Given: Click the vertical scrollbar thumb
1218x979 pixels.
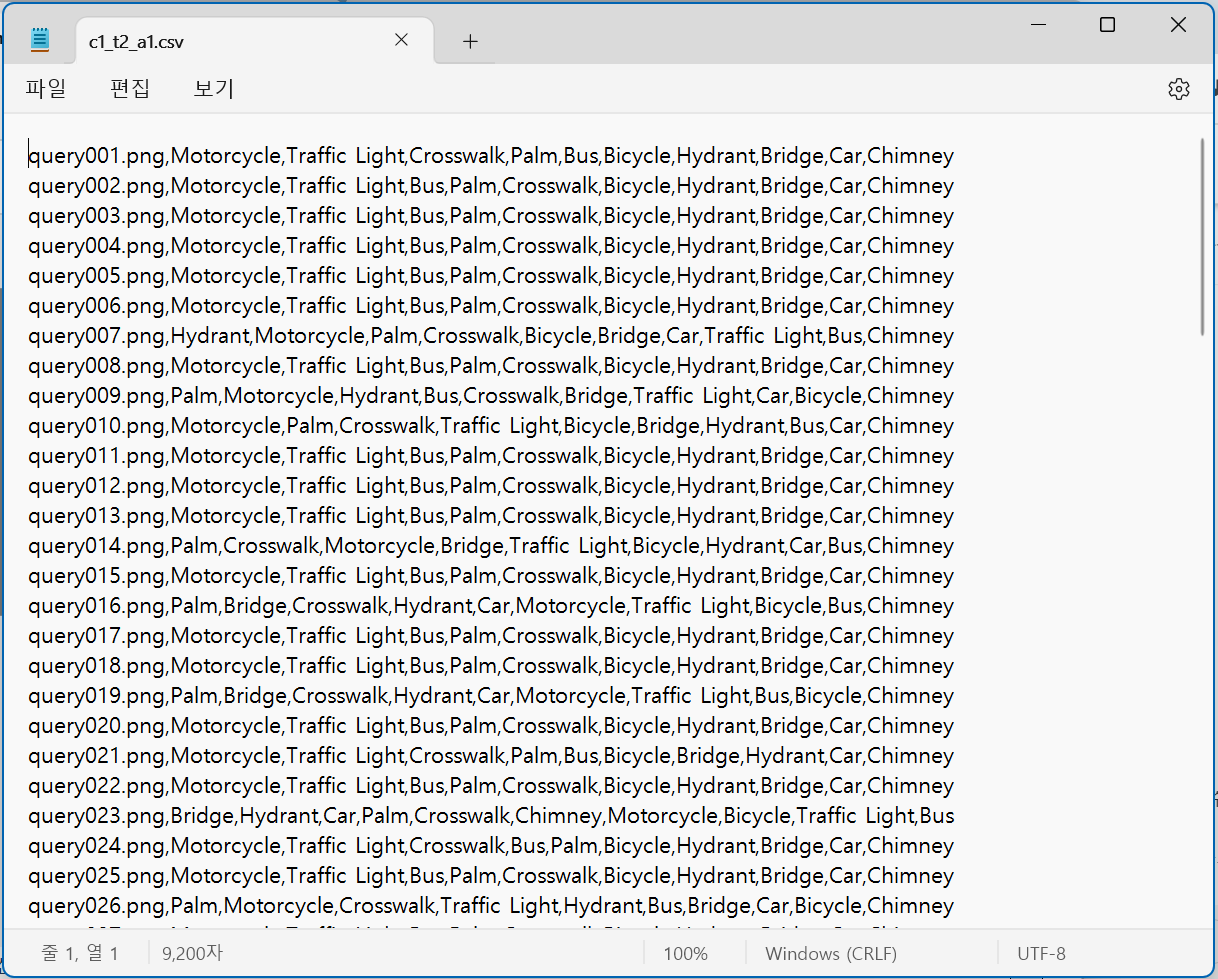Looking at the screenshot, I should tap(1202, 236).
